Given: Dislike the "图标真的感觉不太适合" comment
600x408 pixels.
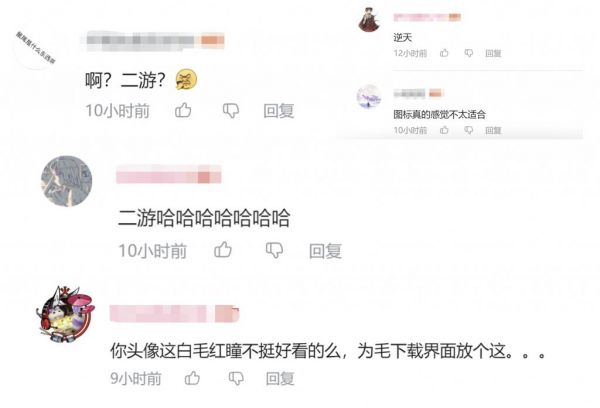Looking at the screenshot, I should point(469,131).
